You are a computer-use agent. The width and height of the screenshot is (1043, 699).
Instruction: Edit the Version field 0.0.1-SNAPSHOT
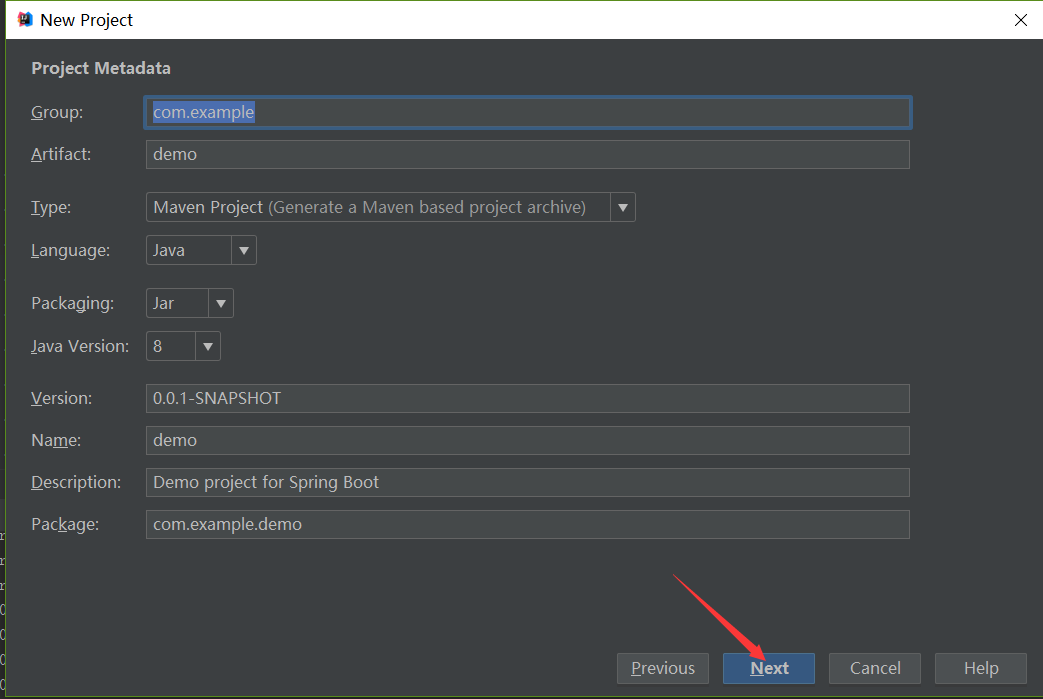(527, 398)
